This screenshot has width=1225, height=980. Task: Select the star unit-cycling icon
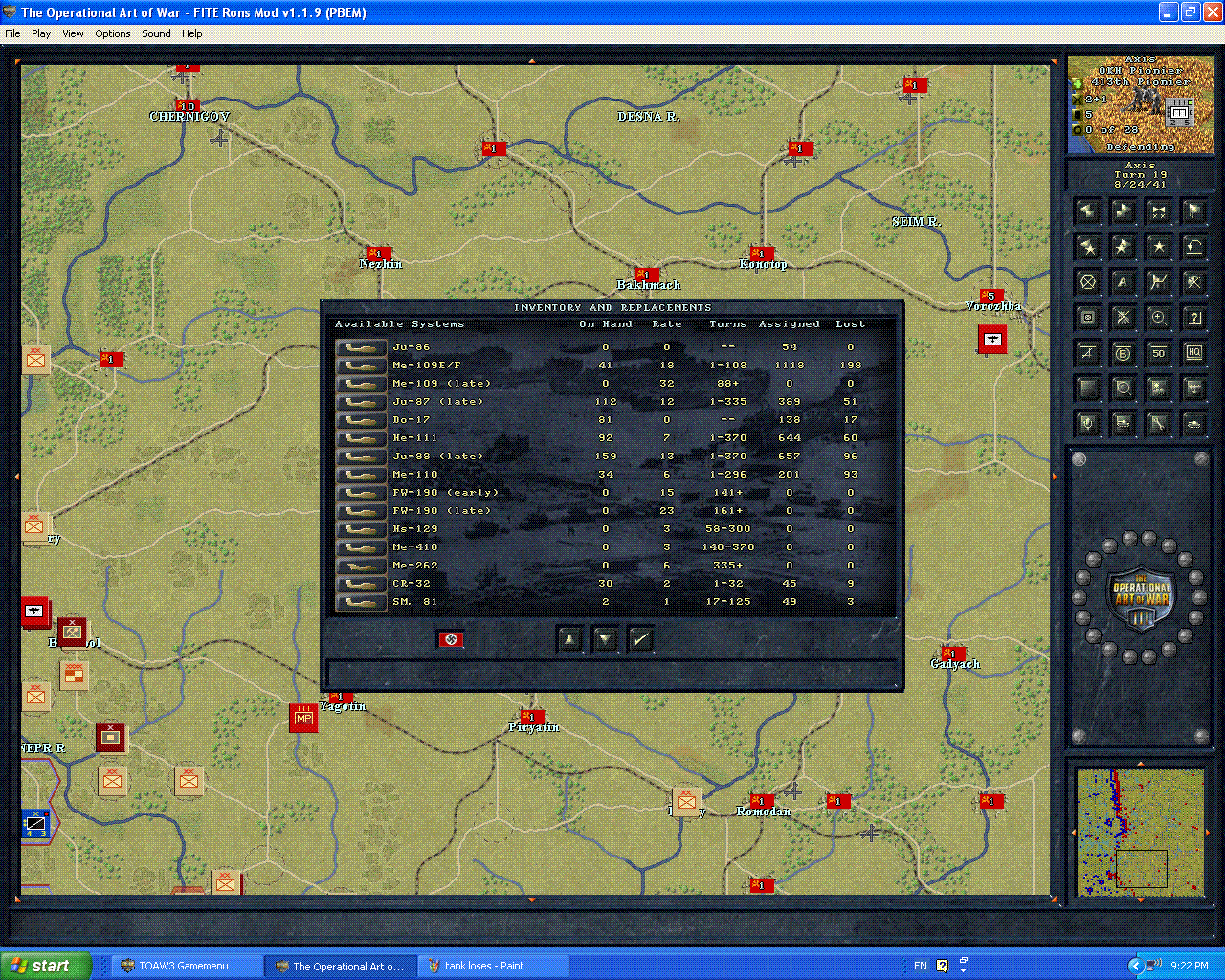click(x=1158, y=247)
